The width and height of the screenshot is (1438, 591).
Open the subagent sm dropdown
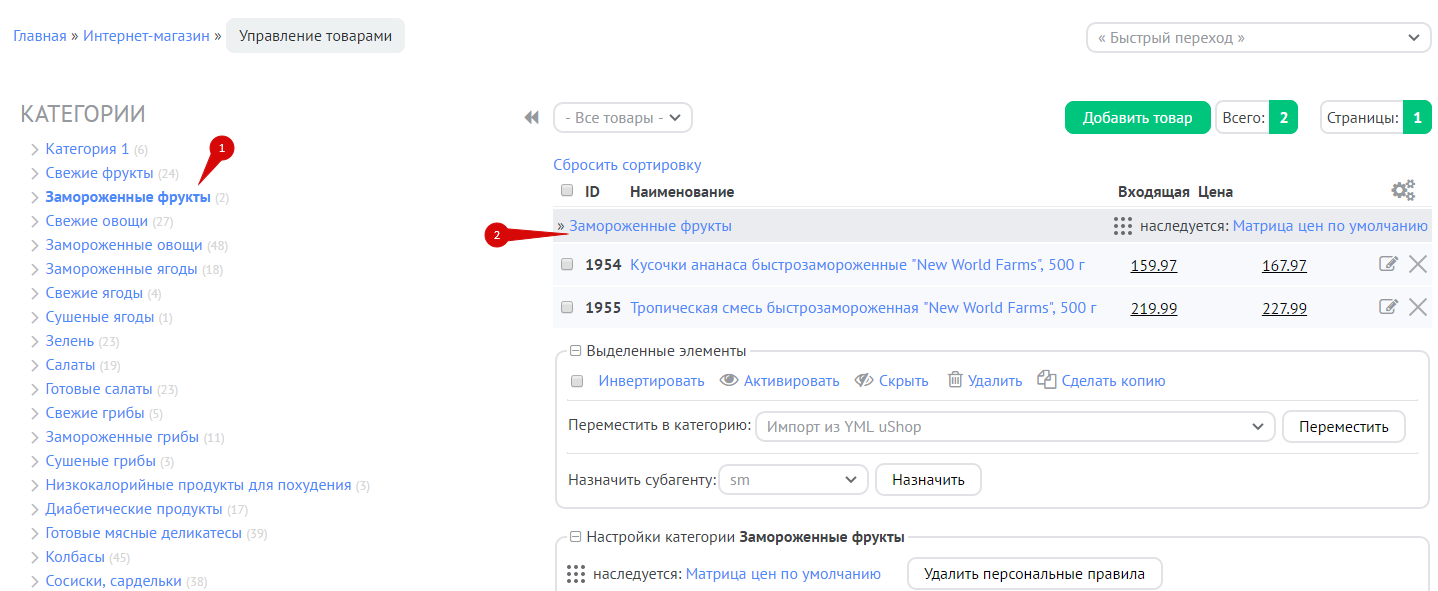(792, 480)
